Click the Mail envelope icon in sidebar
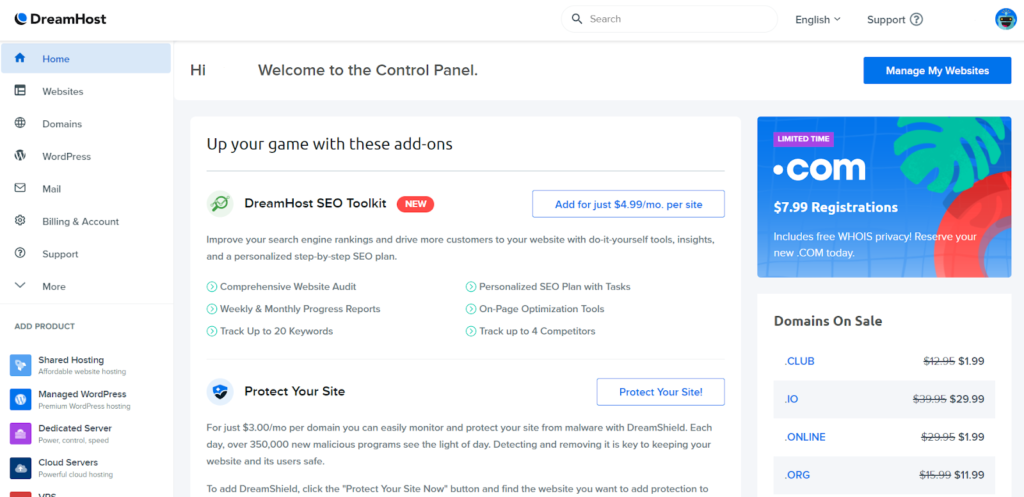The height and width of the screenshot is (497, 1024). 20,188
